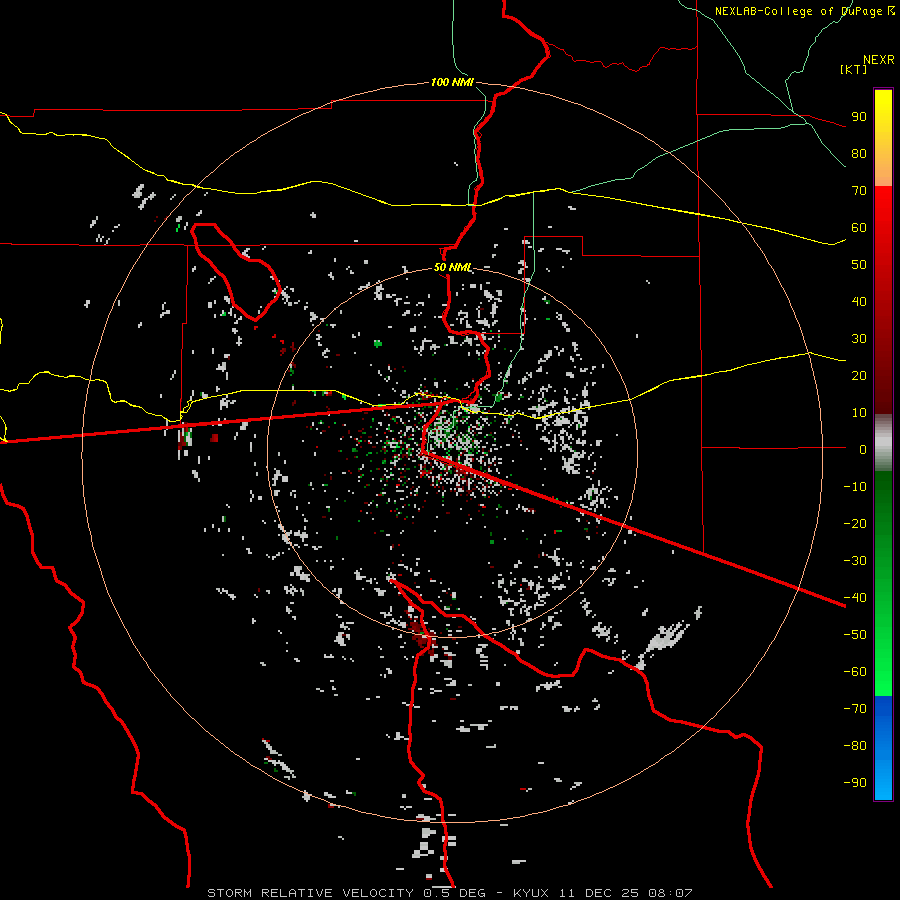Click the NEXR label at top right

point(879,60)
